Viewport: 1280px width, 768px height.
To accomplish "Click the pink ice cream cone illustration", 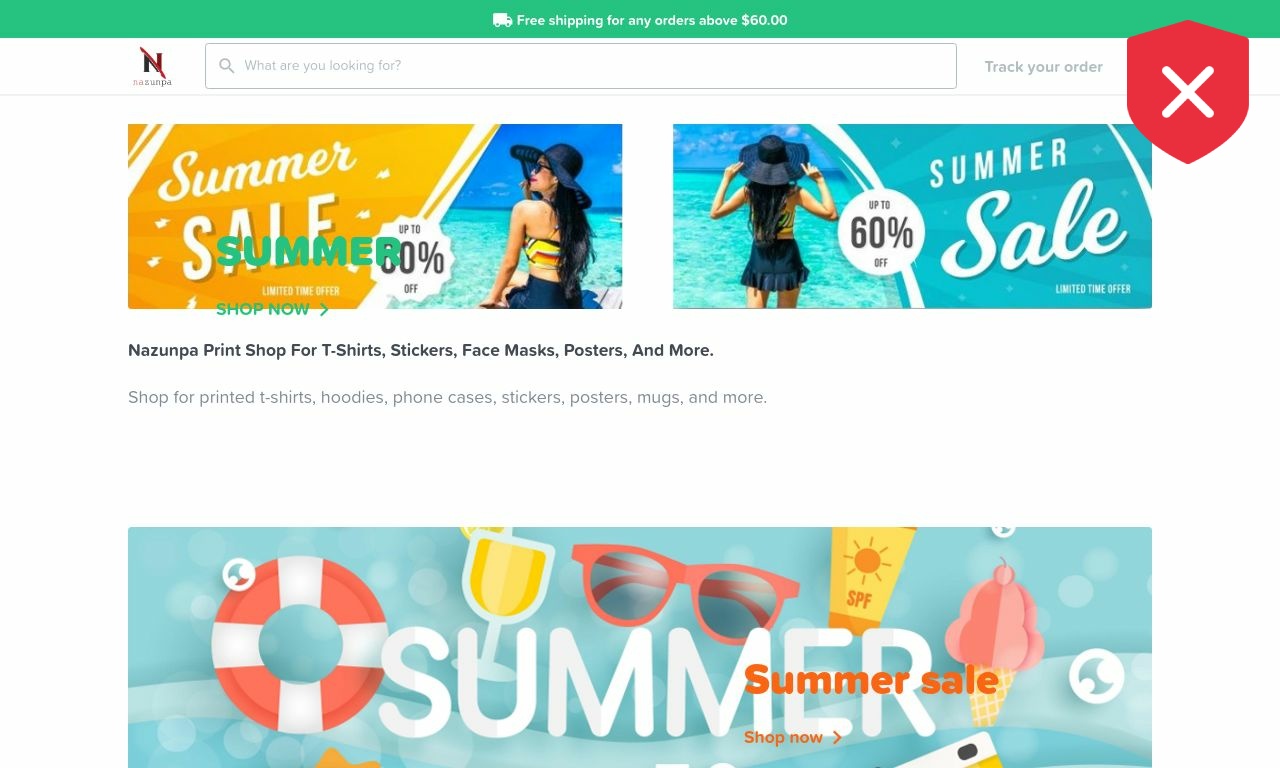I will pyautogui.click(x=995, y=640).
